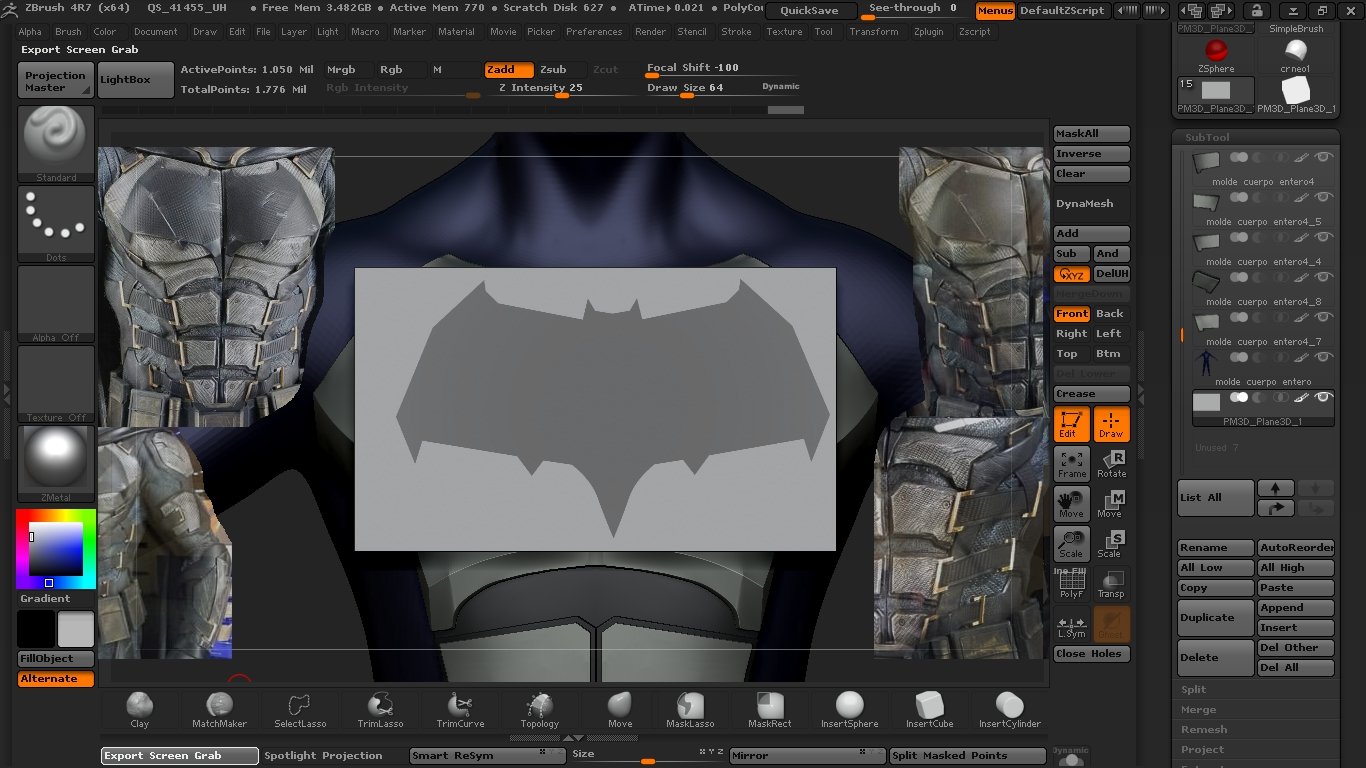
Task: Click the Close Holes button
Action: click(1092, 654)
